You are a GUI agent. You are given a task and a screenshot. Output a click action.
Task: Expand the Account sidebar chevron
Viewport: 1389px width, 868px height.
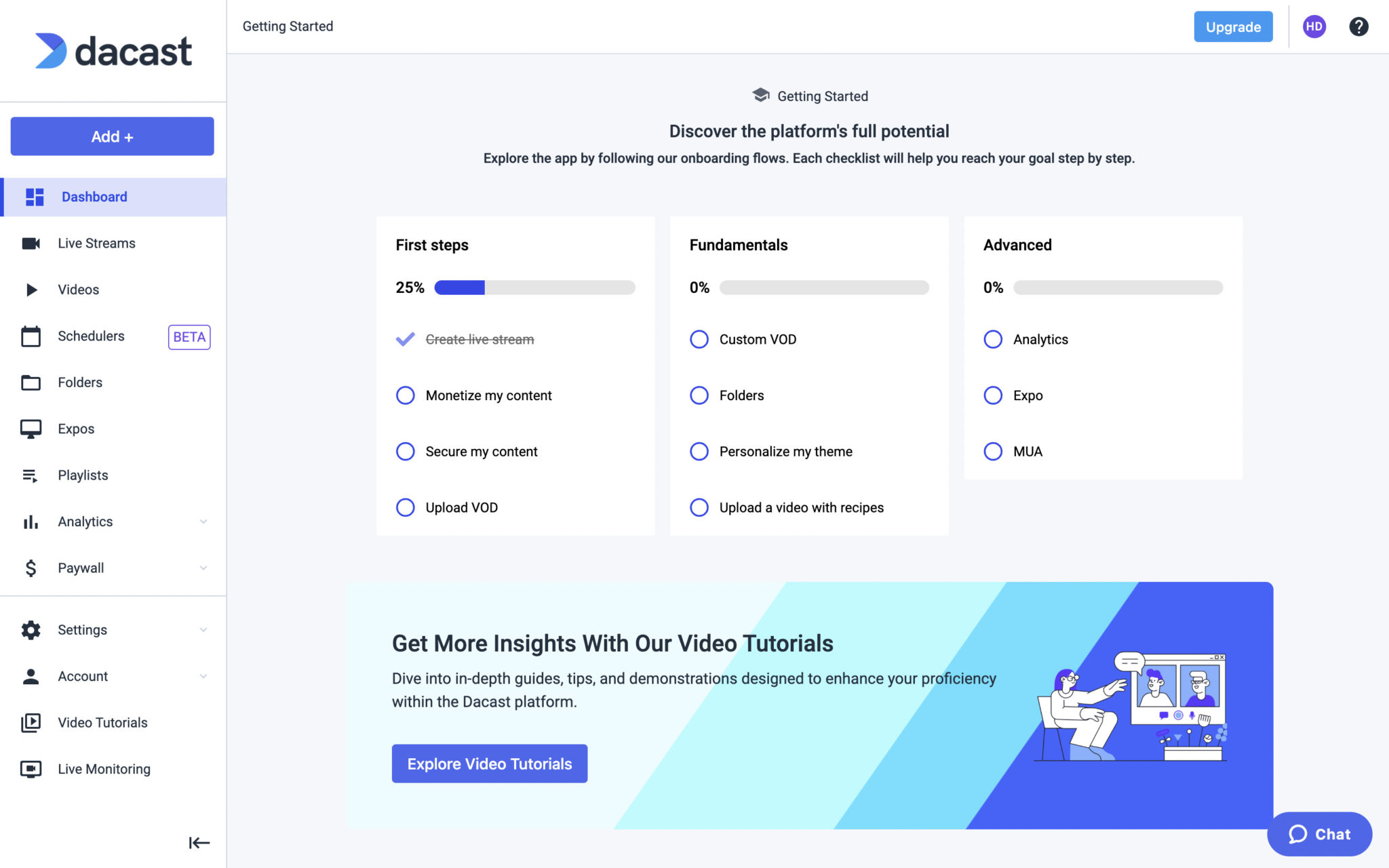tap(203, 676)
